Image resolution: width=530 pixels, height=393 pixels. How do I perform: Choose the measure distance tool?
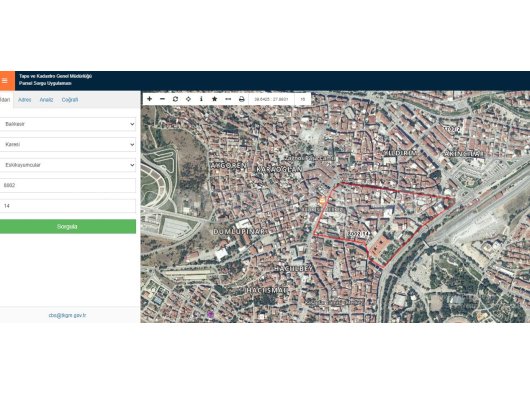[x=228, y=99]
